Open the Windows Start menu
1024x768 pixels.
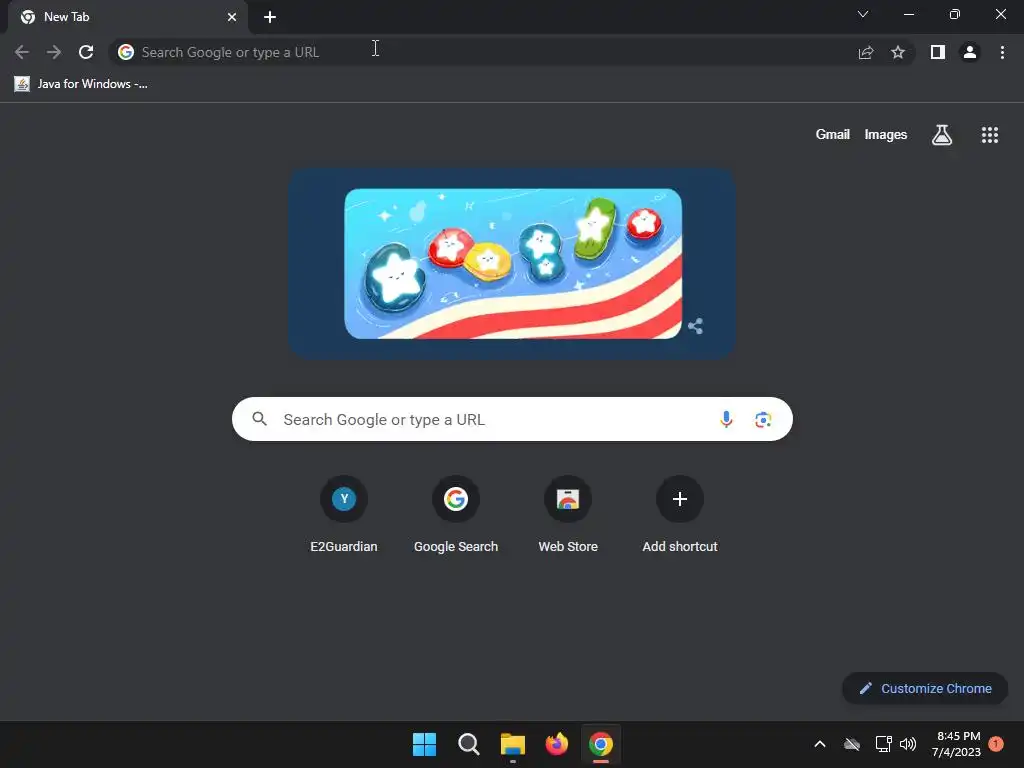424,744
